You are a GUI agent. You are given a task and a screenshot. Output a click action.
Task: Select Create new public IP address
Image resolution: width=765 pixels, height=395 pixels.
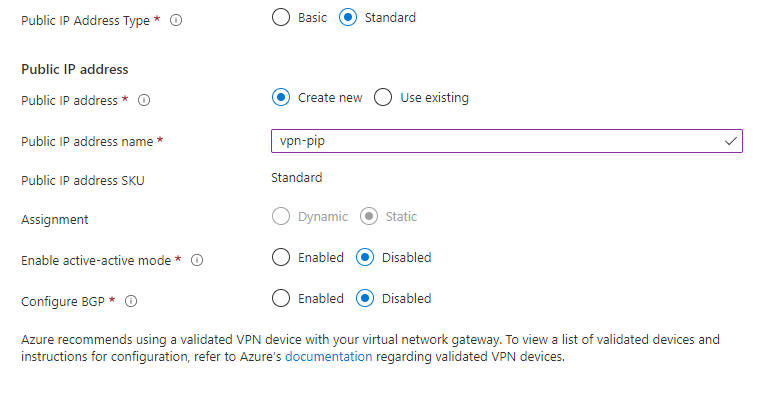coord(281,98)
